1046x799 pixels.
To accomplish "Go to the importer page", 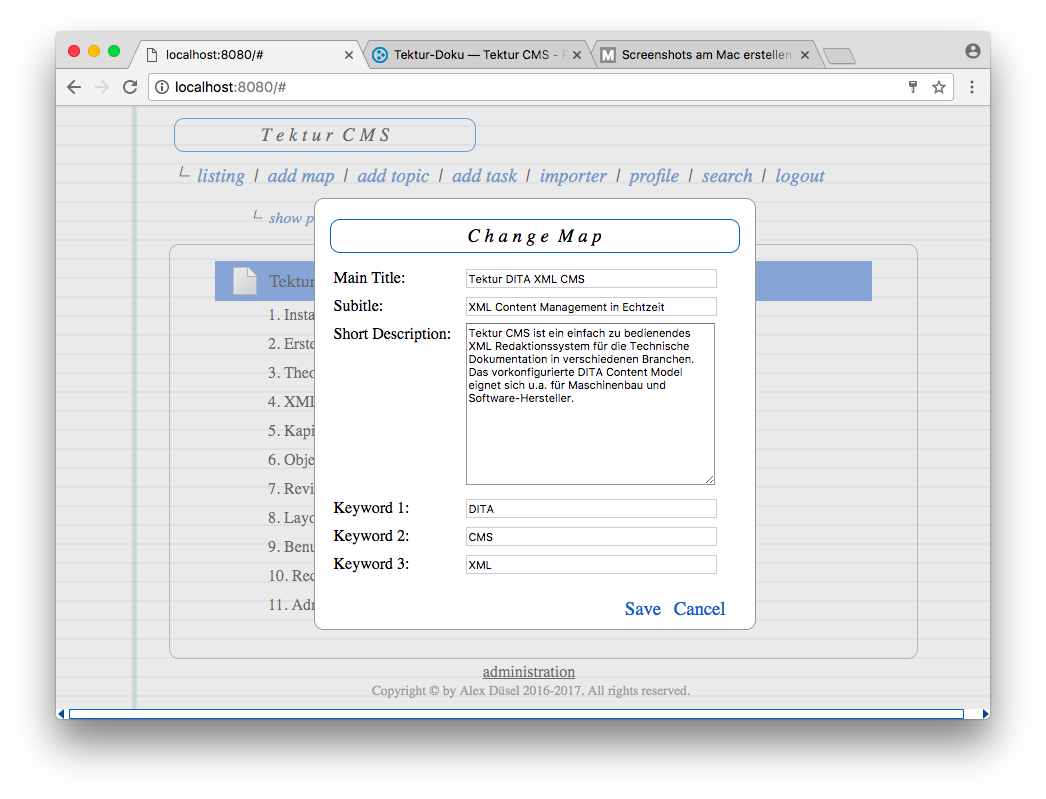I will coord(573,176).
